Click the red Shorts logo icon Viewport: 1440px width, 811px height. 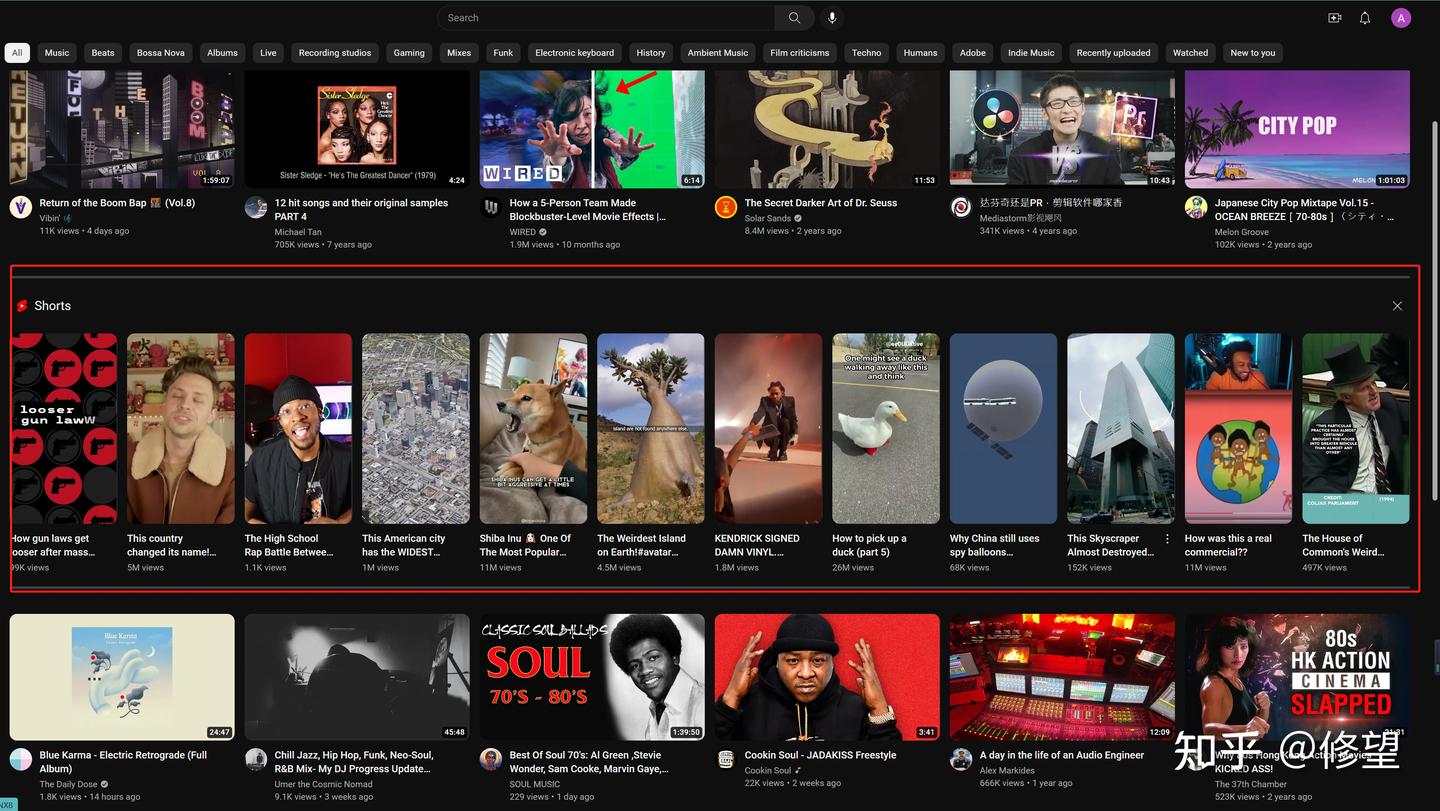[21, 305]
